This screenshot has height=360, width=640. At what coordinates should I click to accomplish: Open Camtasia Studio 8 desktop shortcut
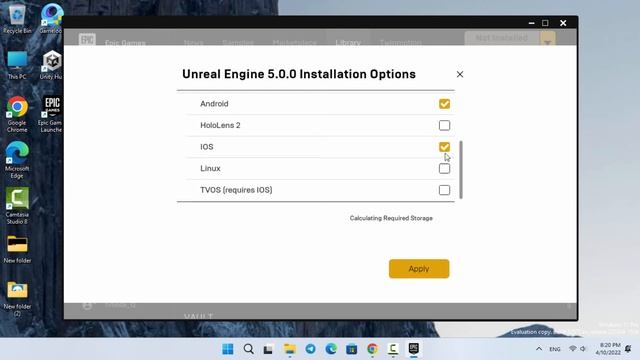point(17,206)
